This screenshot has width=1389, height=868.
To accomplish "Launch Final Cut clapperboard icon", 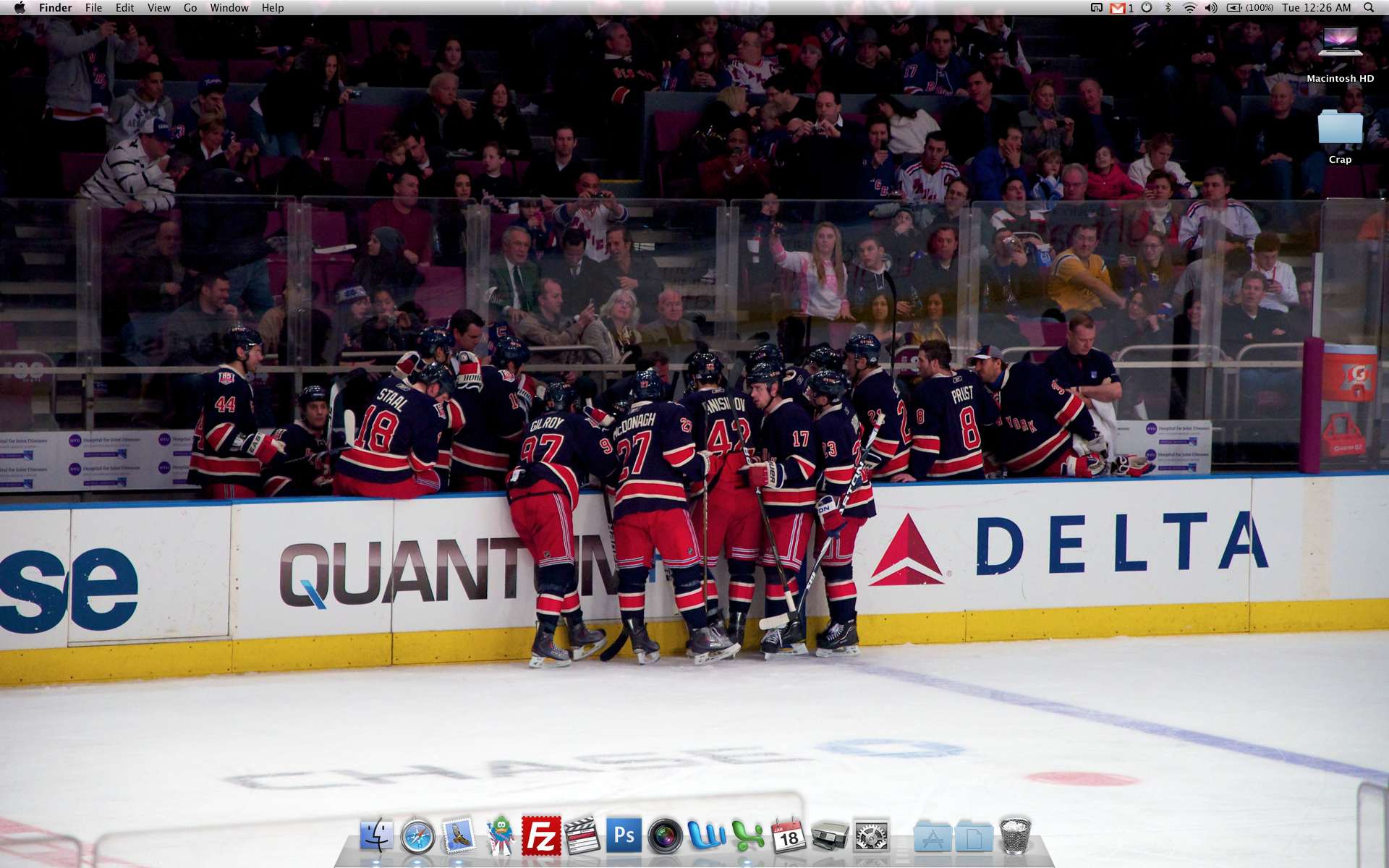I will [582, 836].
